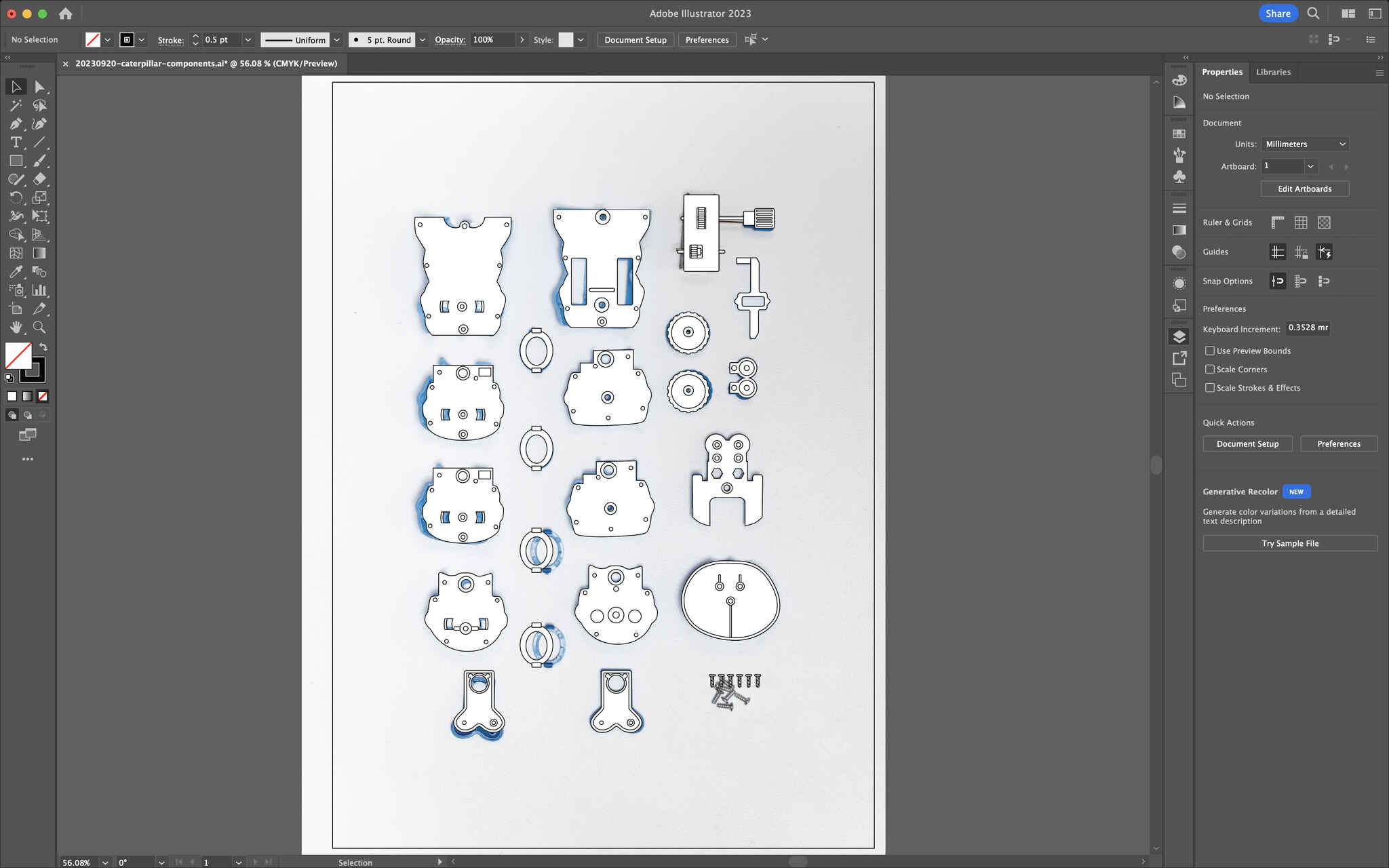The width and height of the screenshot is (1389, 868).
Task: Check Scale Strokes & Effects
Action: coord(1209,388)
